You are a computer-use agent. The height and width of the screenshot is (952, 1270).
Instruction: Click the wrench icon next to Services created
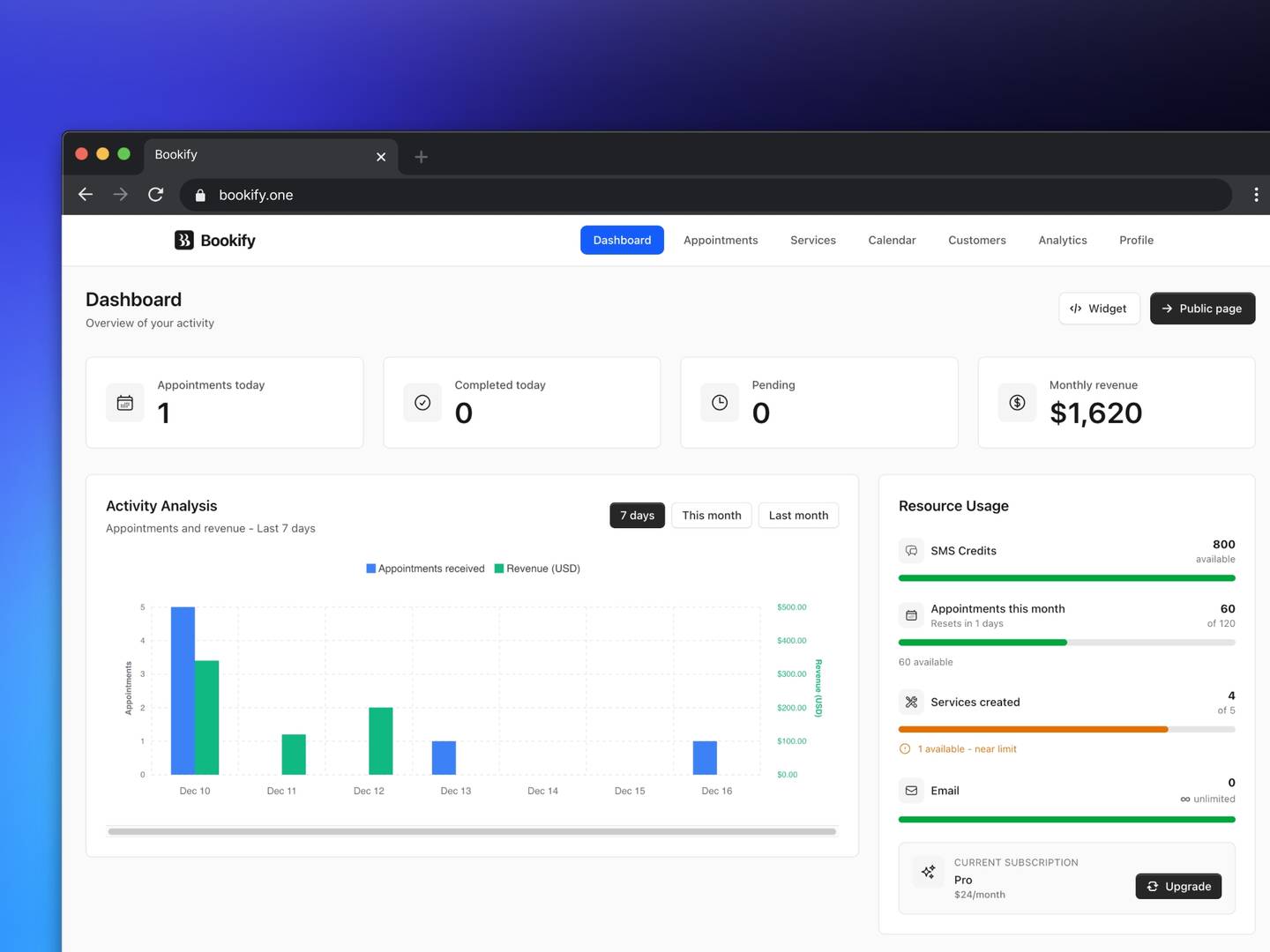click(x=910, y=702)
